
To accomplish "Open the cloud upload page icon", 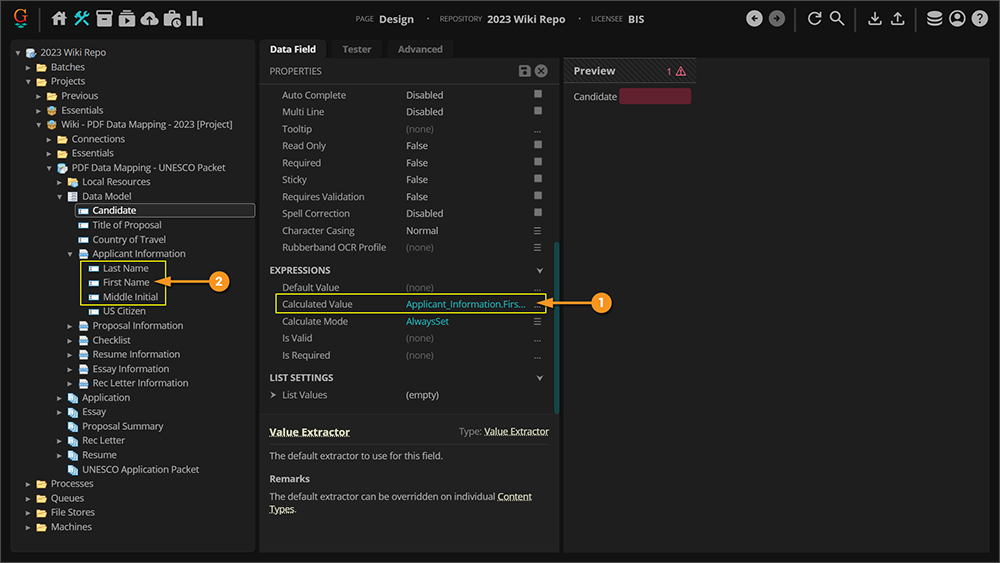I will tap(149, 19).
